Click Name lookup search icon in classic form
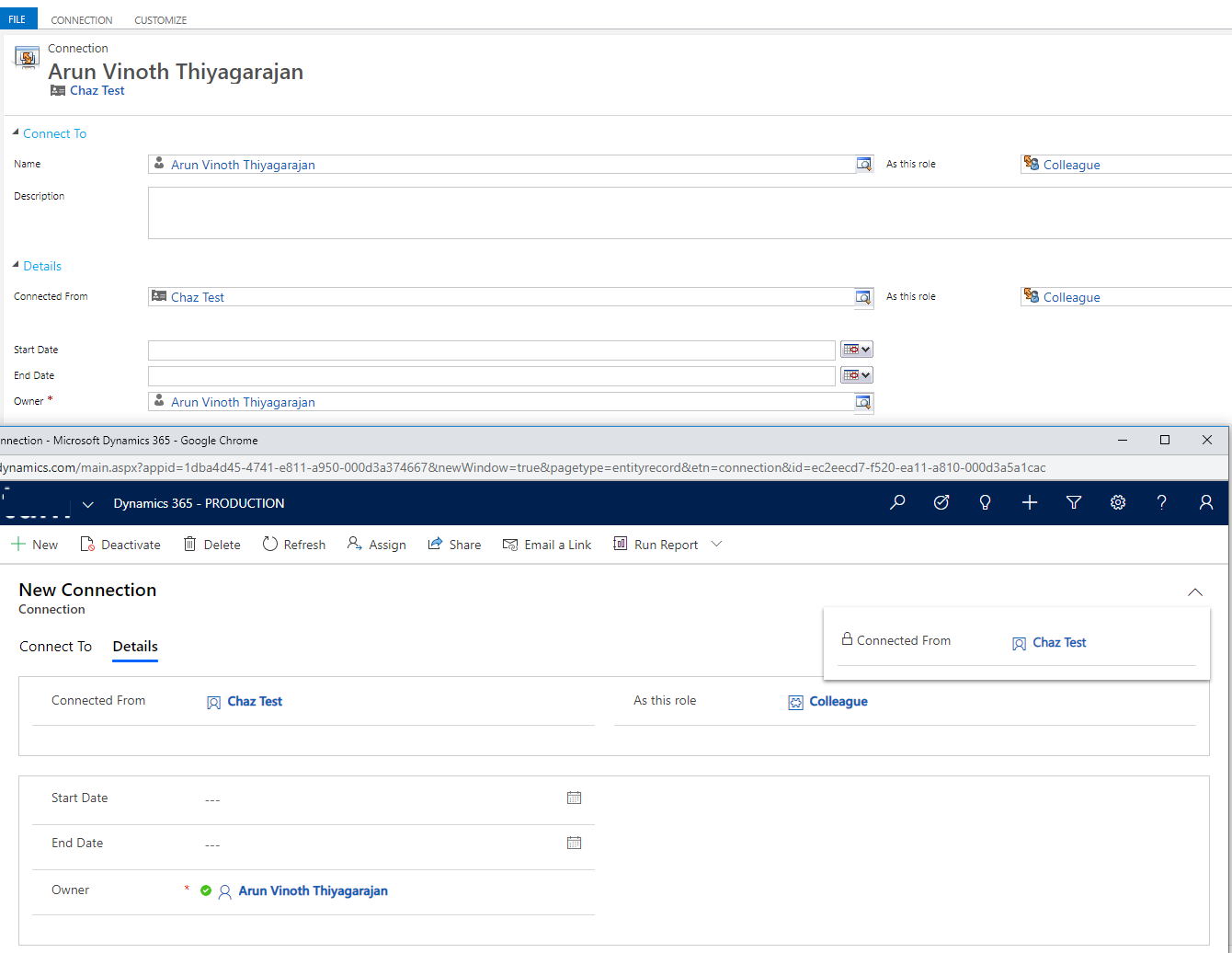This screenshot has width=1232, height=953. (x=864, y=165)
